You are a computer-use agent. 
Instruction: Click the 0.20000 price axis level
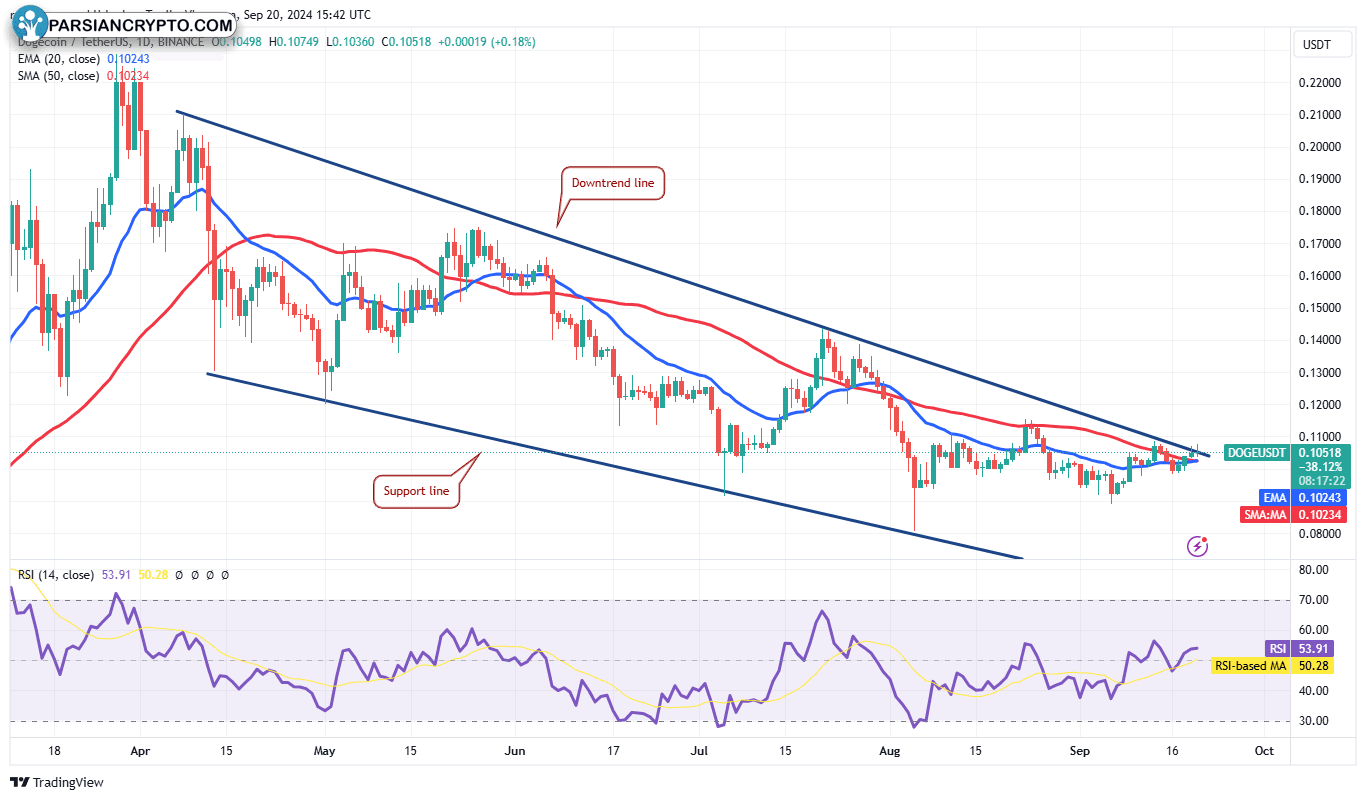coord(1320,147)
